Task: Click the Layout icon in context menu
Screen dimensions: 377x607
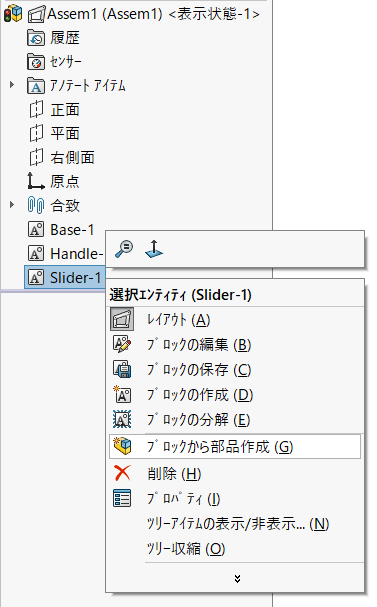Action: point(122,319)
